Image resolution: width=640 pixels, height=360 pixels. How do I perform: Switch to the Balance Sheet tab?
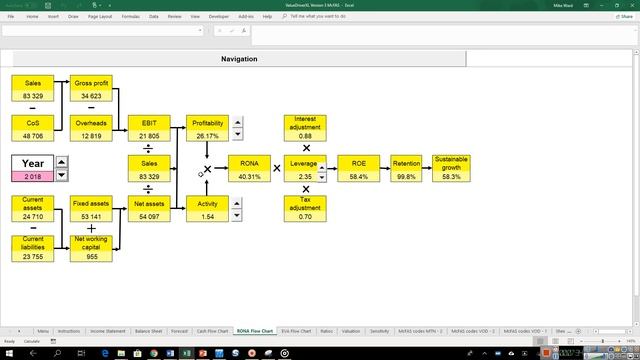[149, 331]
